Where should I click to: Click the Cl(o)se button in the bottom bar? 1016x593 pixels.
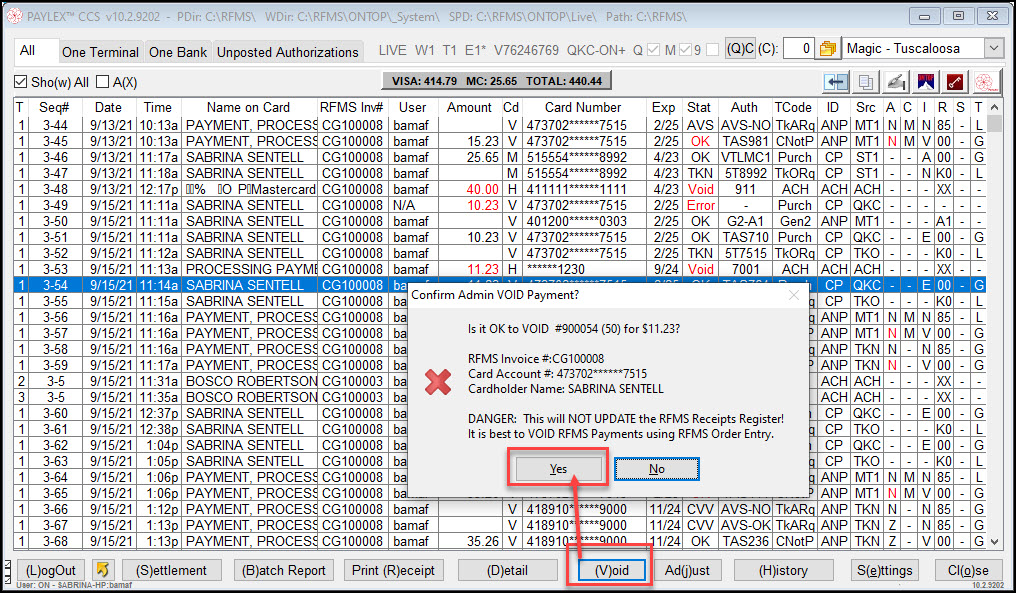[x=968, y=570]
